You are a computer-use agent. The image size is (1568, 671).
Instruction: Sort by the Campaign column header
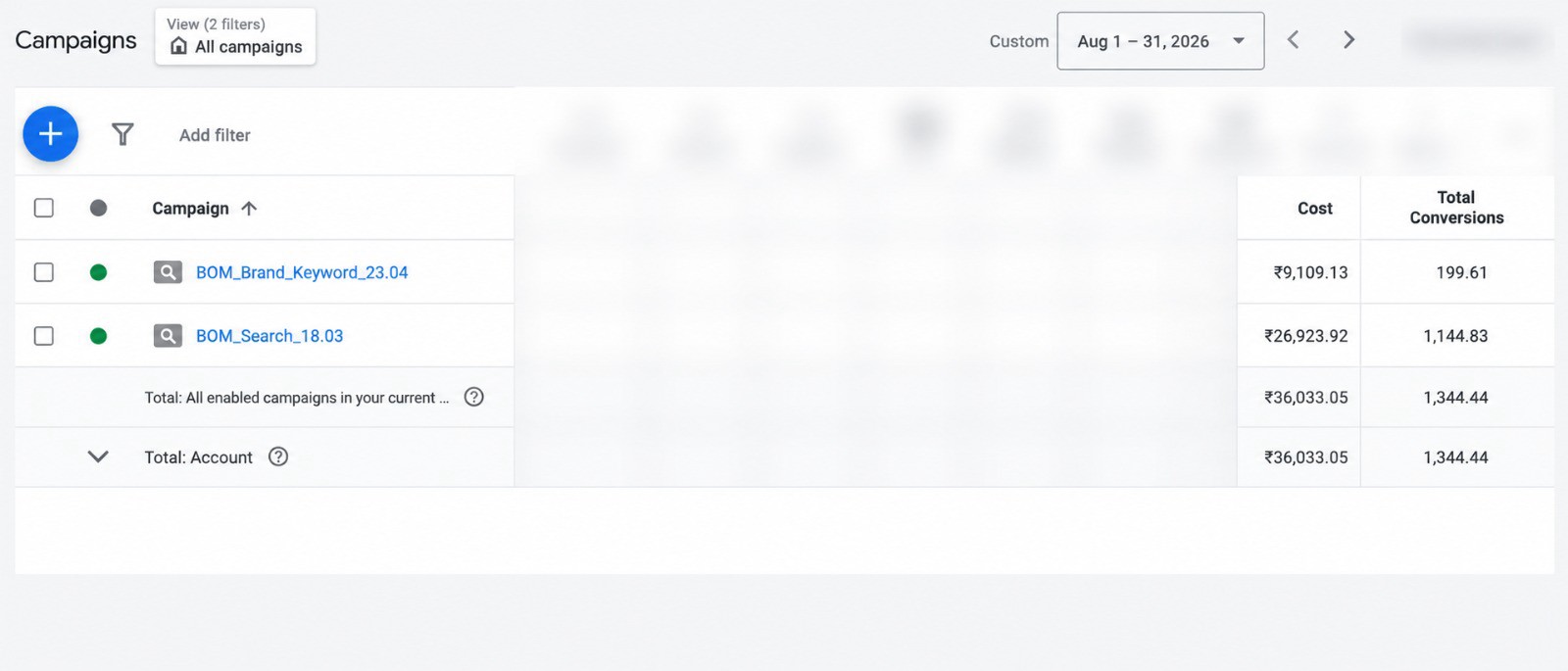(x=190, y=208)
